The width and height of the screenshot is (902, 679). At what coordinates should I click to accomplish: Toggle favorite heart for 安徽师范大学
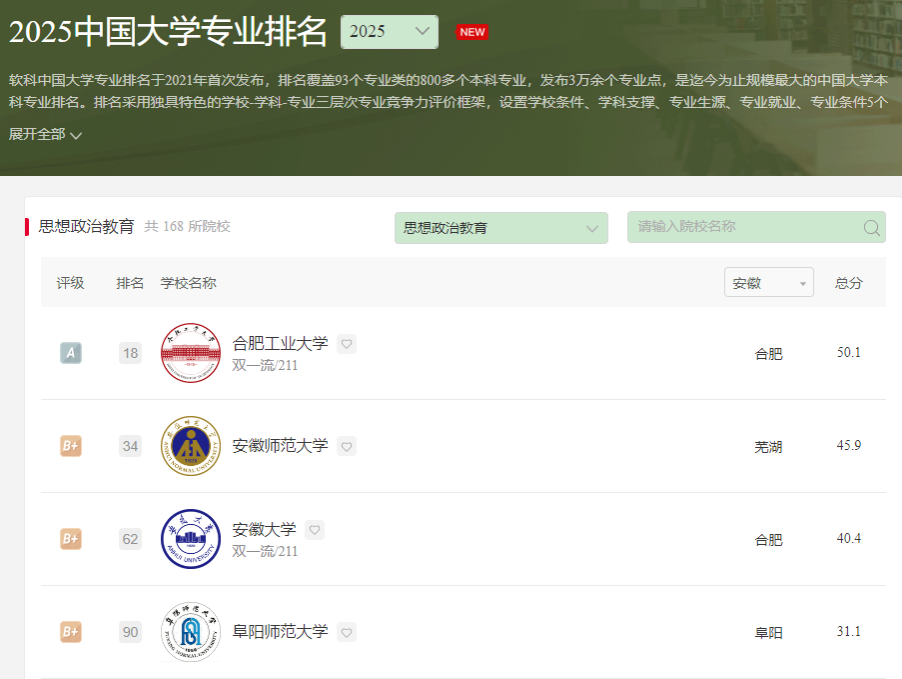click(x=346, y=446)
